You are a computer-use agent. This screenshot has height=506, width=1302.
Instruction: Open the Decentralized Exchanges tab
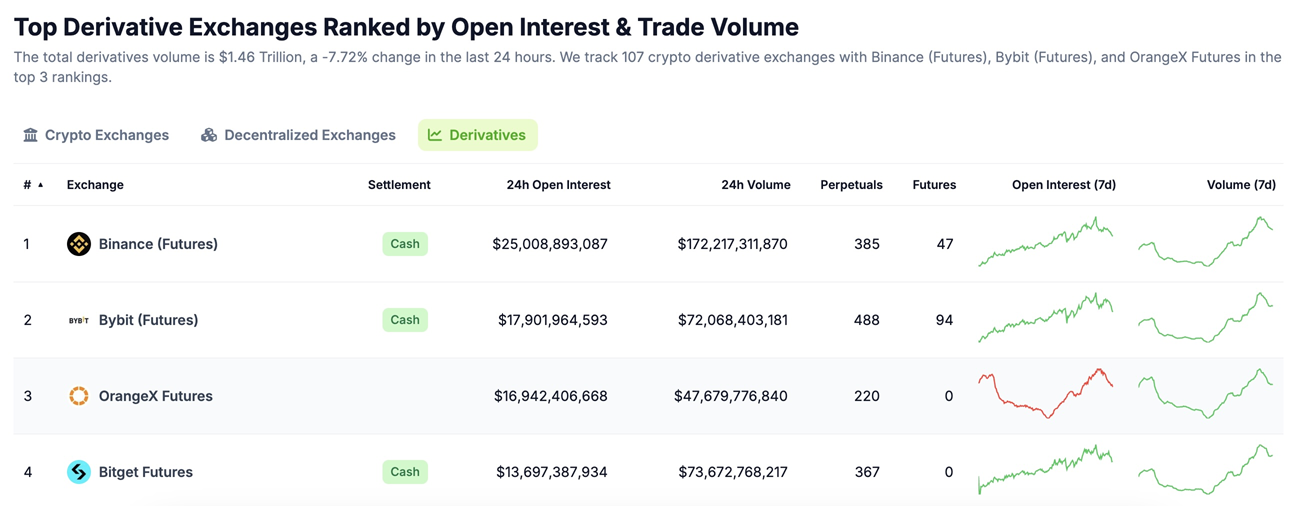pos(309,135)
